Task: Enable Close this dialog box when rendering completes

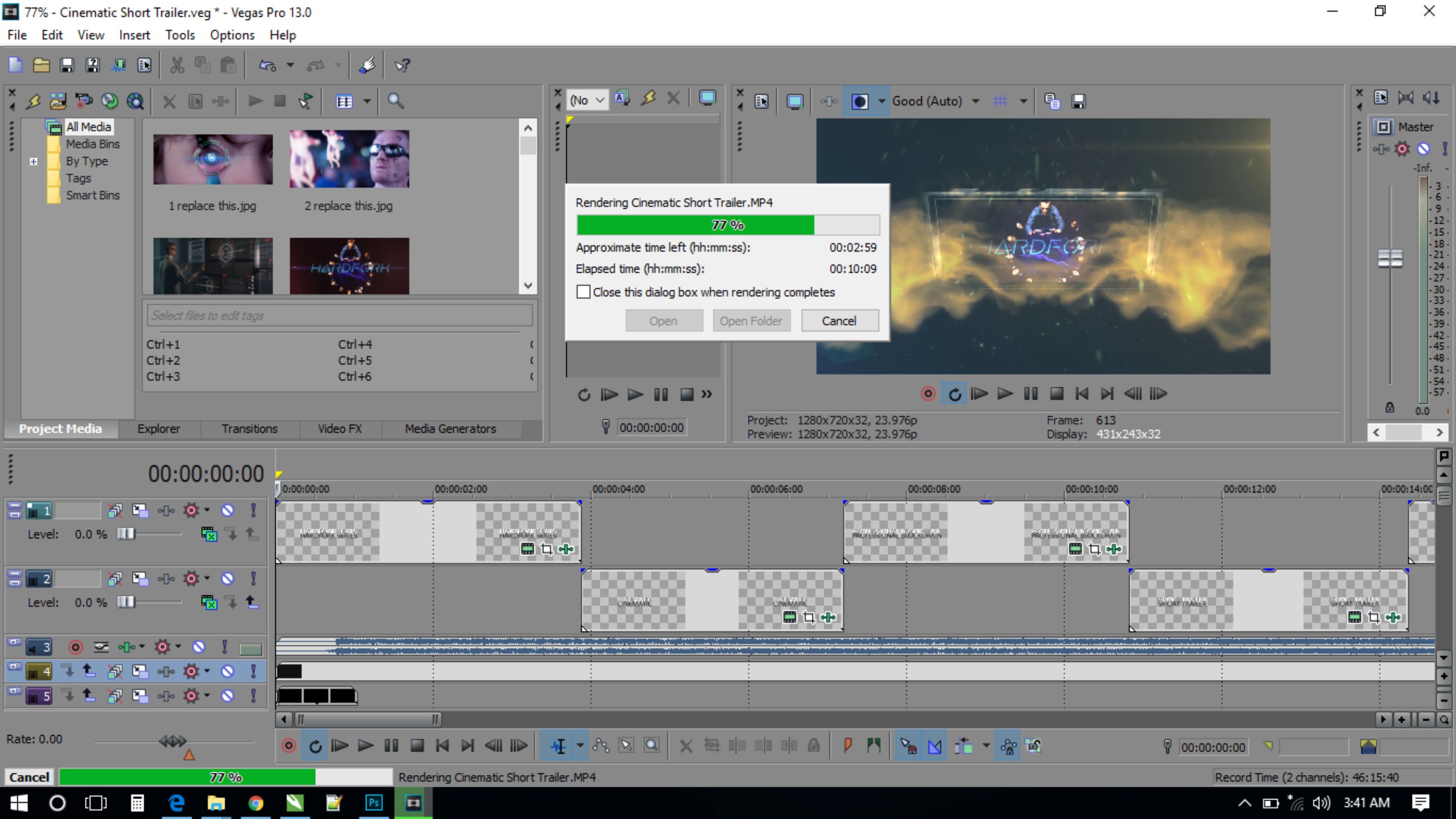Action: tap(583, 292)
